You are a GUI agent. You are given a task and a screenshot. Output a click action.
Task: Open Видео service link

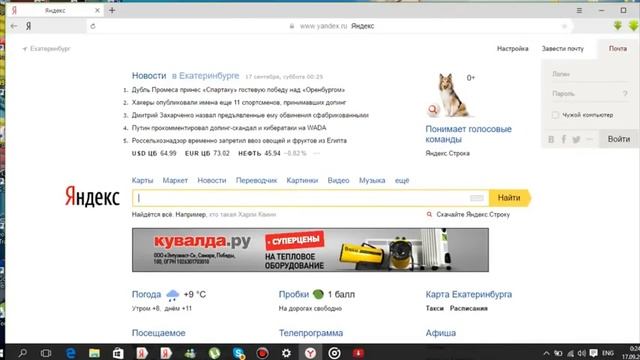pos(338,180)
